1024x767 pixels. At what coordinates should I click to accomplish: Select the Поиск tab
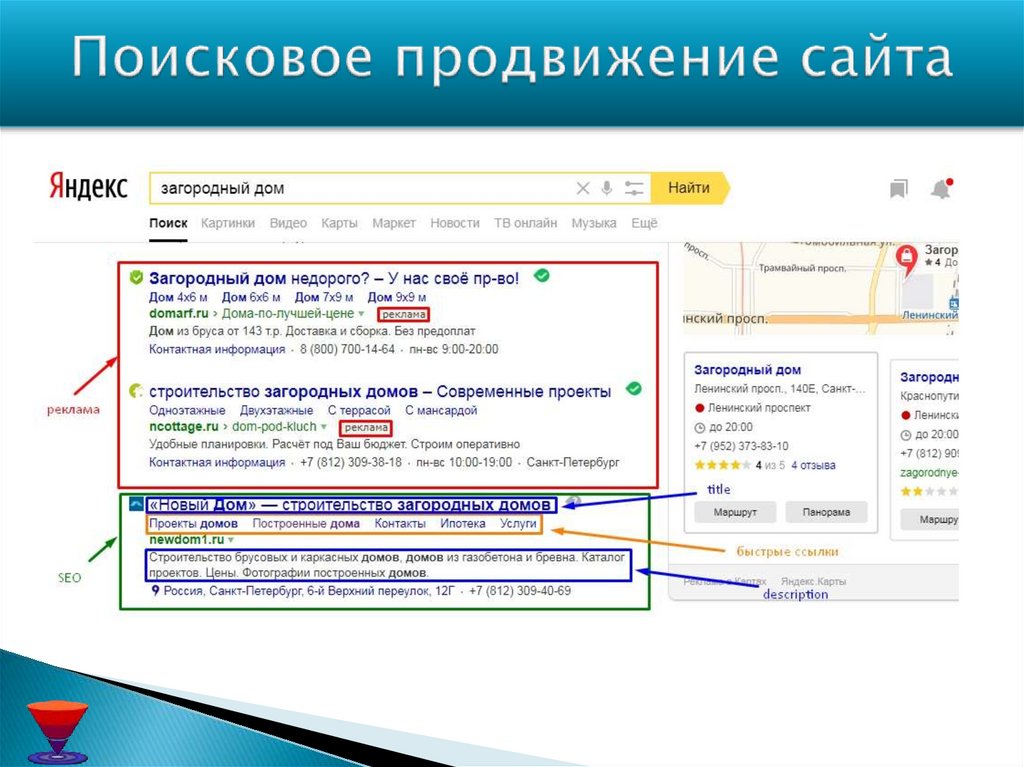click(x=168, y=223)
